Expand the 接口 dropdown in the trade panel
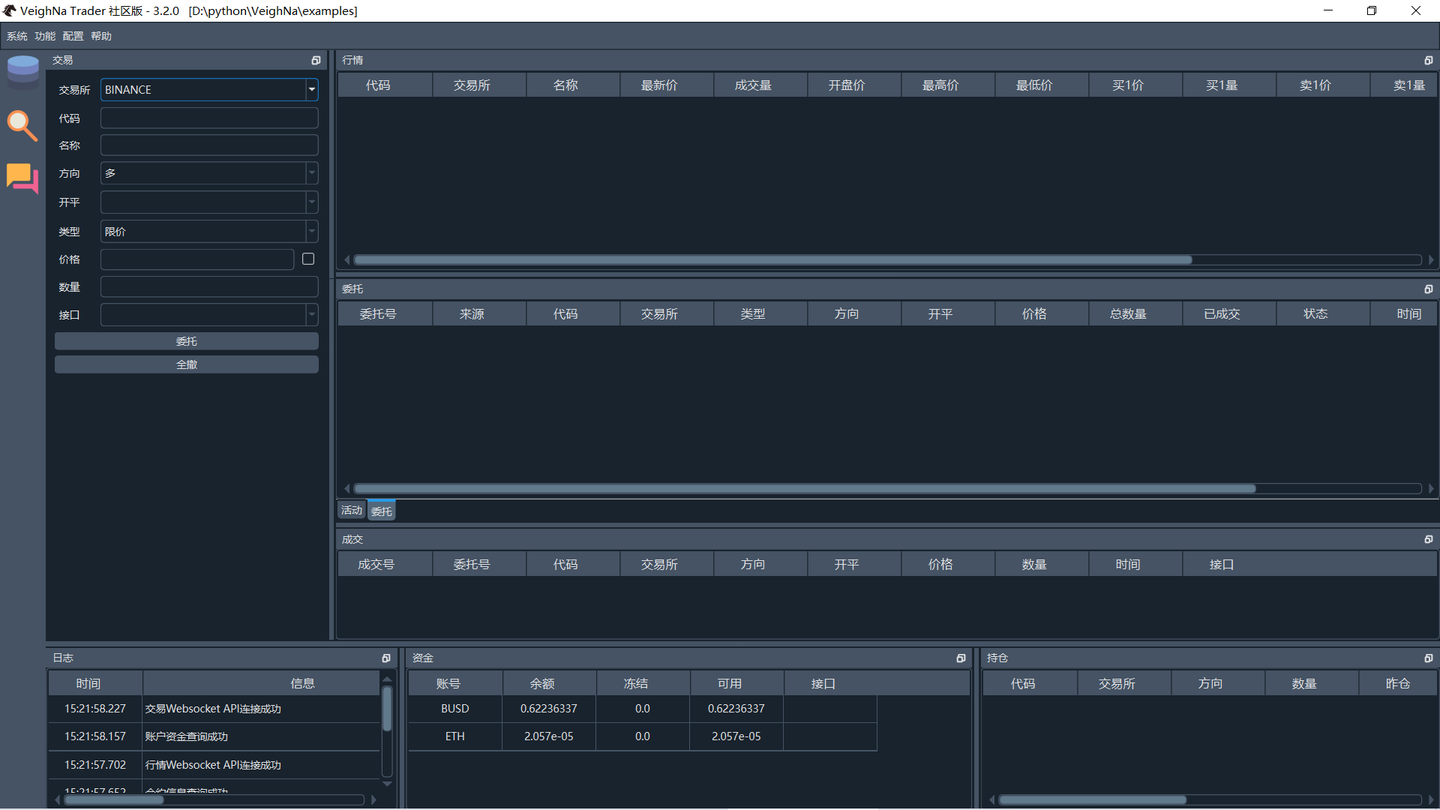Screen dimensions: 1440x810 coord(209,315)
